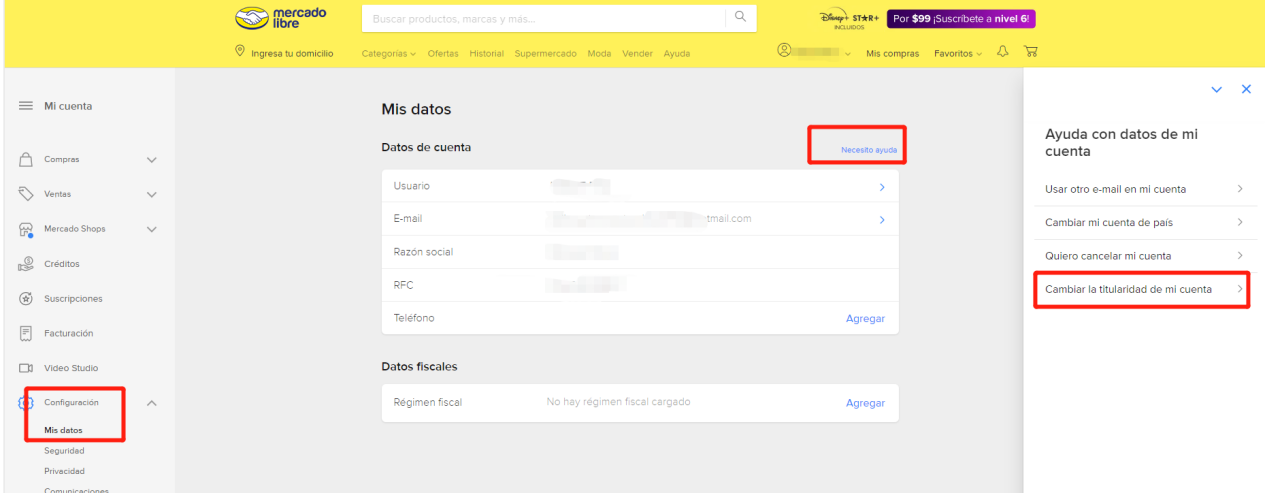Screen dimensions: 1265x493
Task: Select Seguridad under Configuración
Action: pyautogui.click(x=64, y=451)
